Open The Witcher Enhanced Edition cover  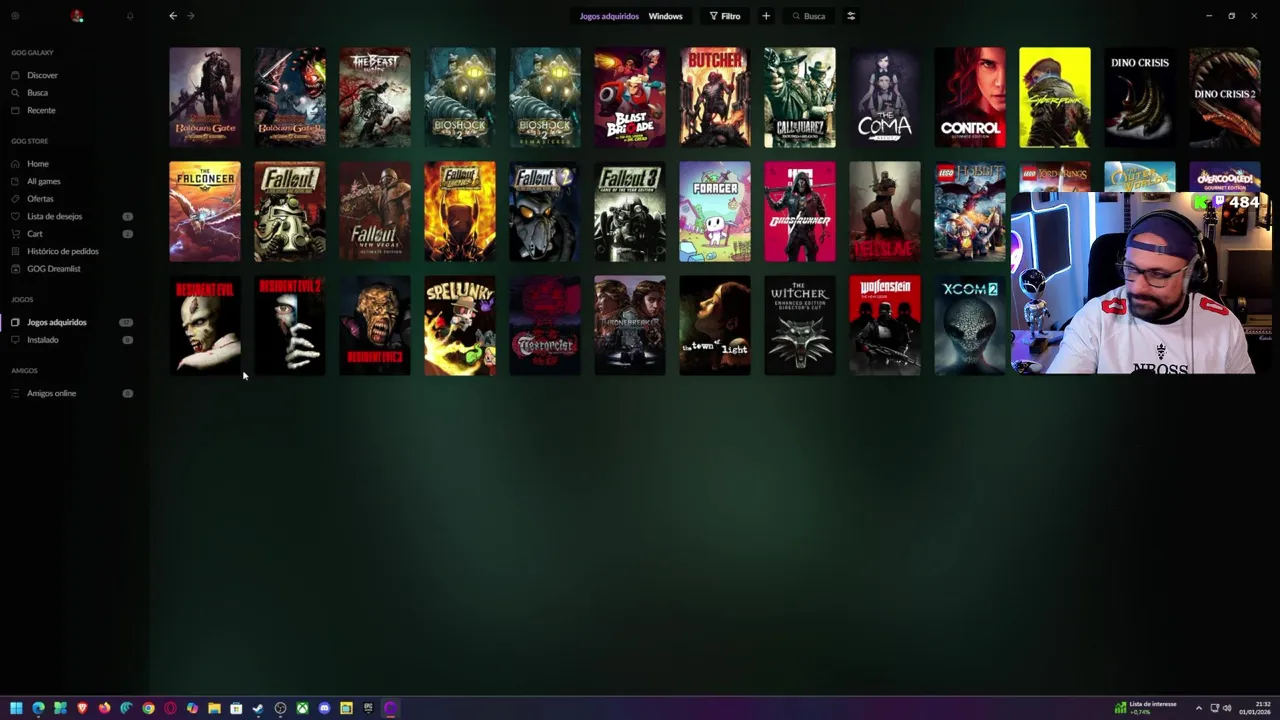click(x=800, y=326)
